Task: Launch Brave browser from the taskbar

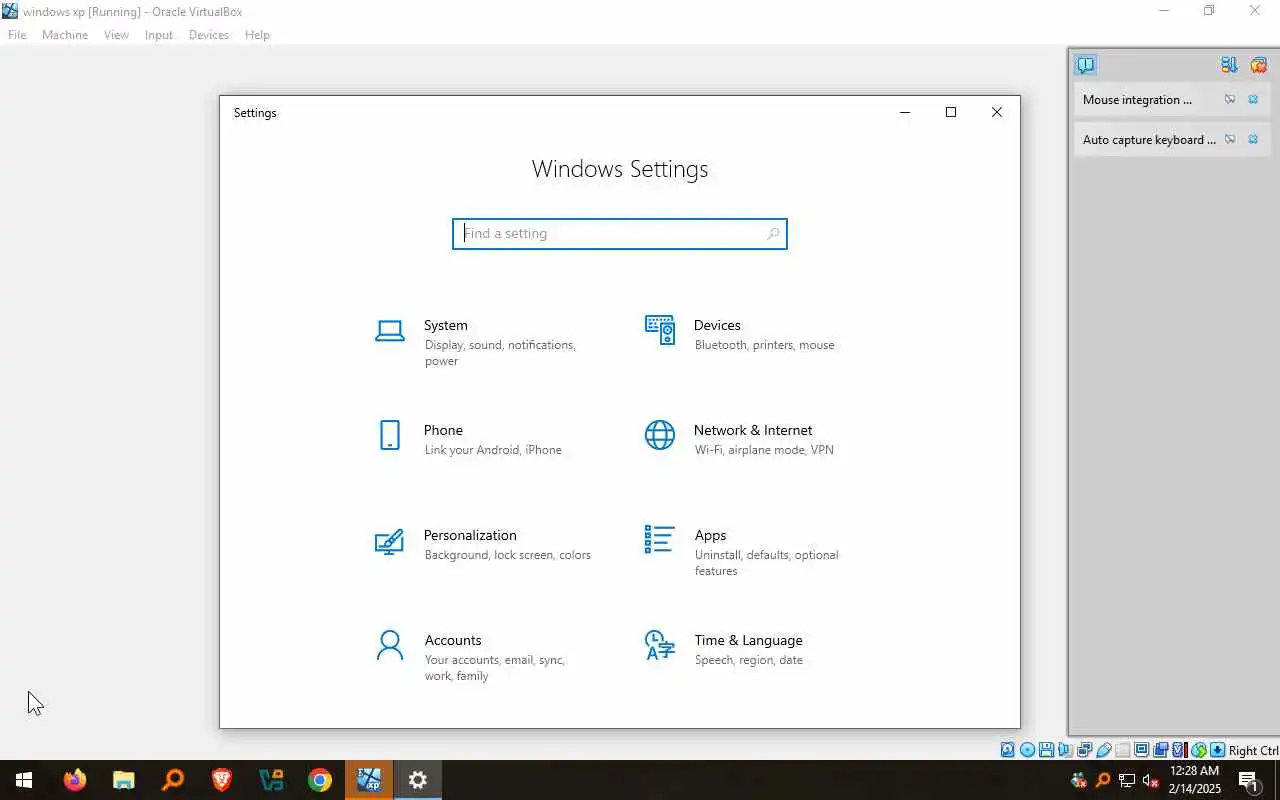Action: [x=222, y=780]
